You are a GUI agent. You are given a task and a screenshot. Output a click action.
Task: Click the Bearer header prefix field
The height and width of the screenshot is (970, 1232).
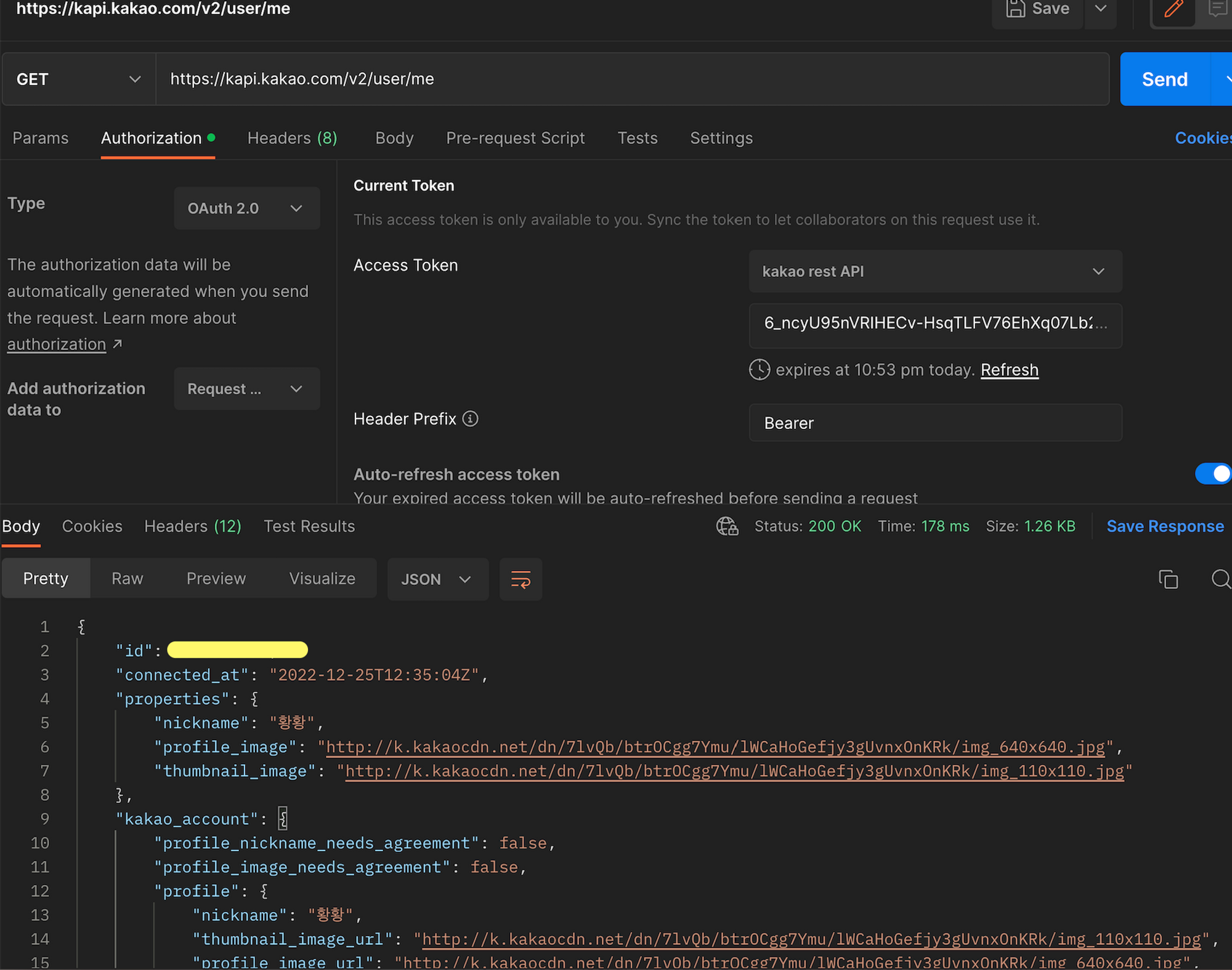(x=934, y=423)
